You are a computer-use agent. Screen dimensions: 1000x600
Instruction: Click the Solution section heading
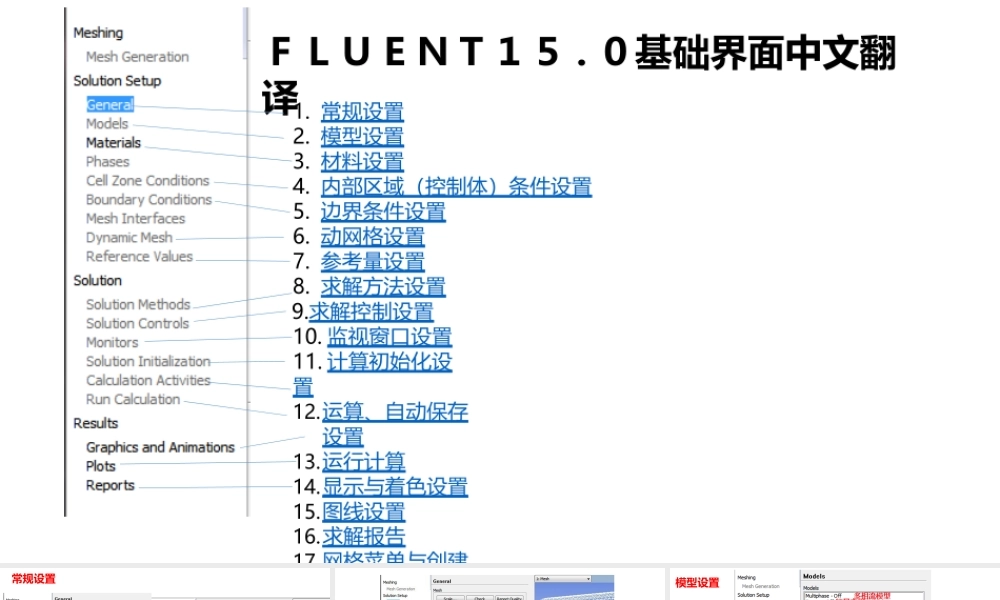(x=97, y=281)
